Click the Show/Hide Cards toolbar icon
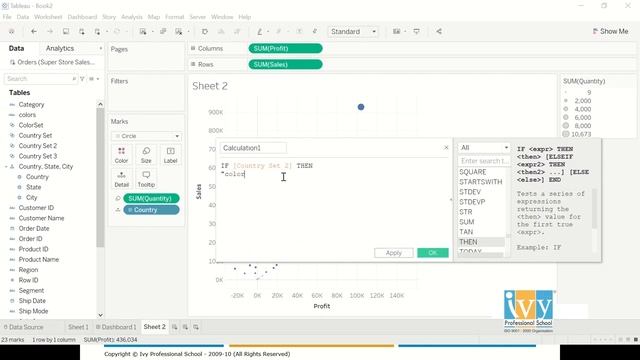This screenshot has width=640, height=360. [396, 31]
